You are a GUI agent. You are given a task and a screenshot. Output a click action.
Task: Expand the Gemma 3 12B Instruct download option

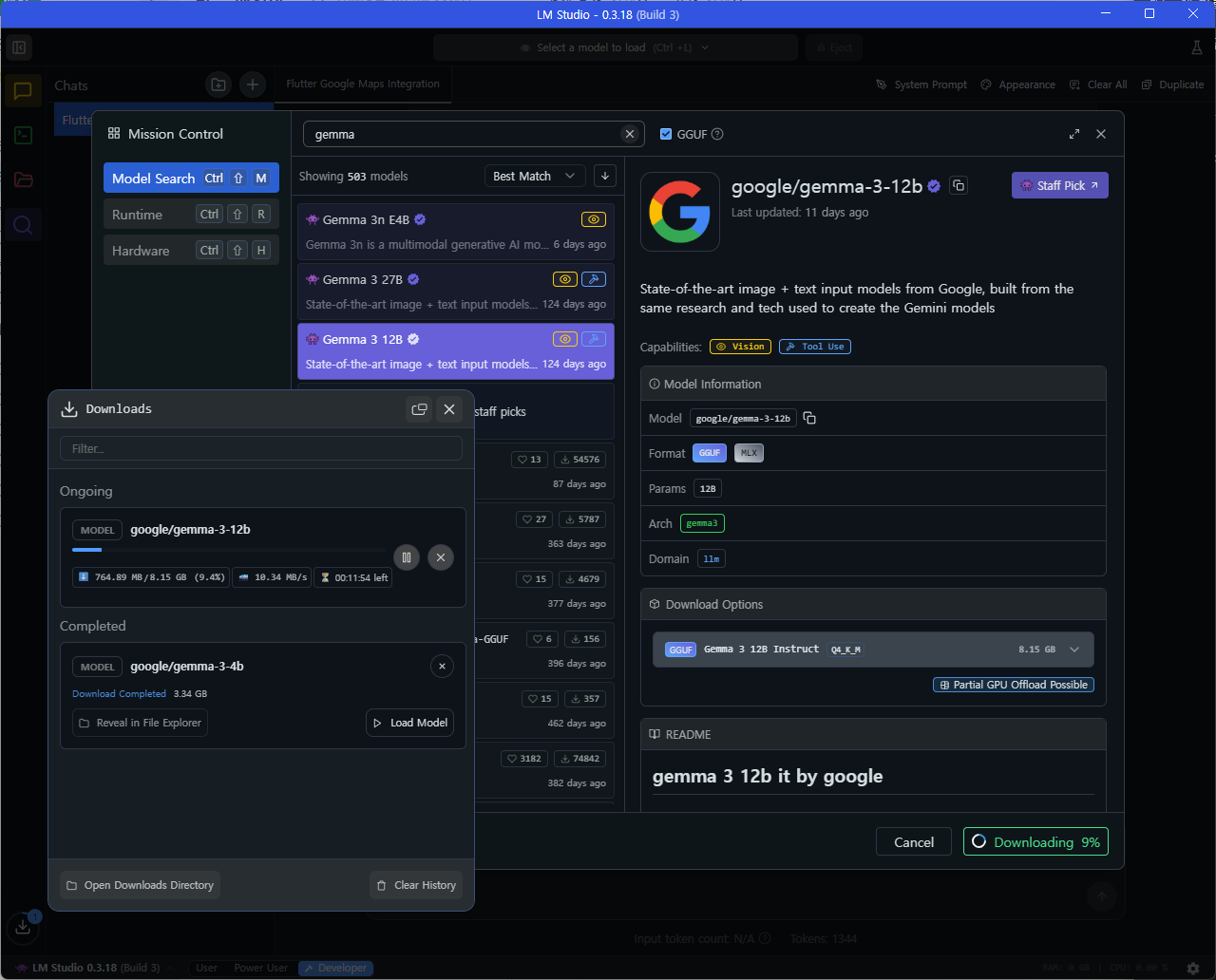[x=873, y=650]
